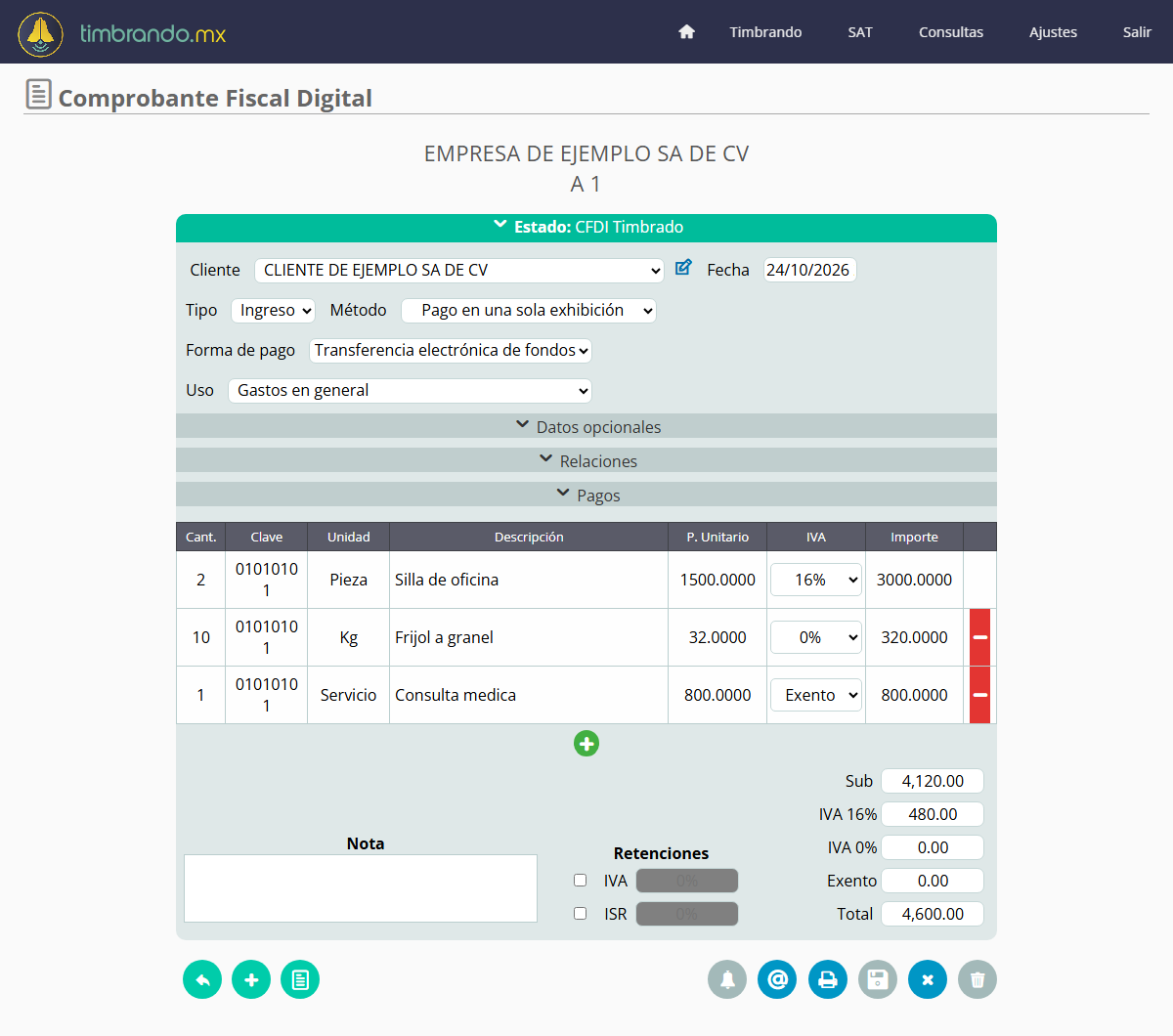This screenshot has width=1173, height=1036.
Task: Remove the Consulta medica row
Action: [979, 695]
